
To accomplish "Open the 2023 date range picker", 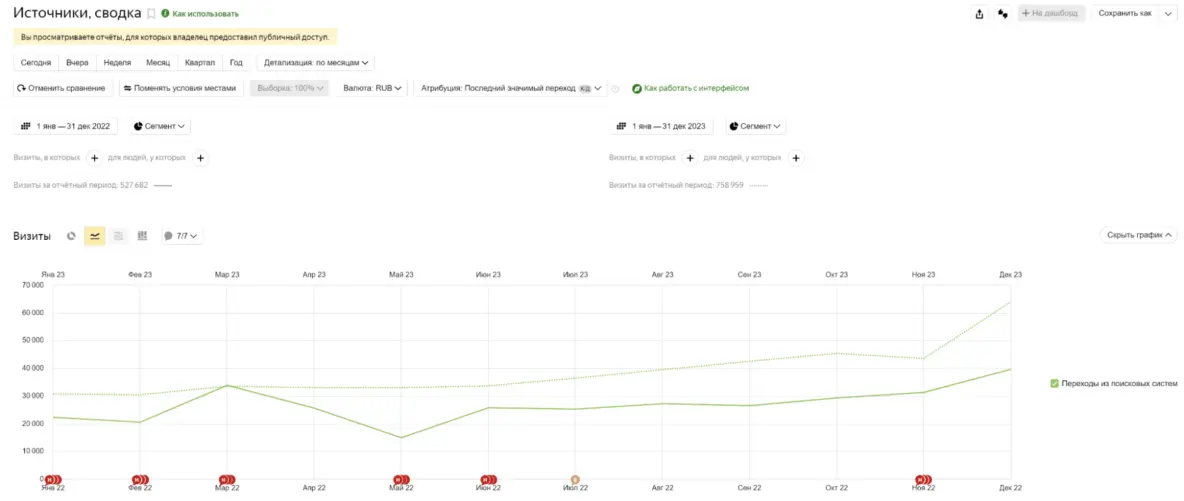I will 661,127.
